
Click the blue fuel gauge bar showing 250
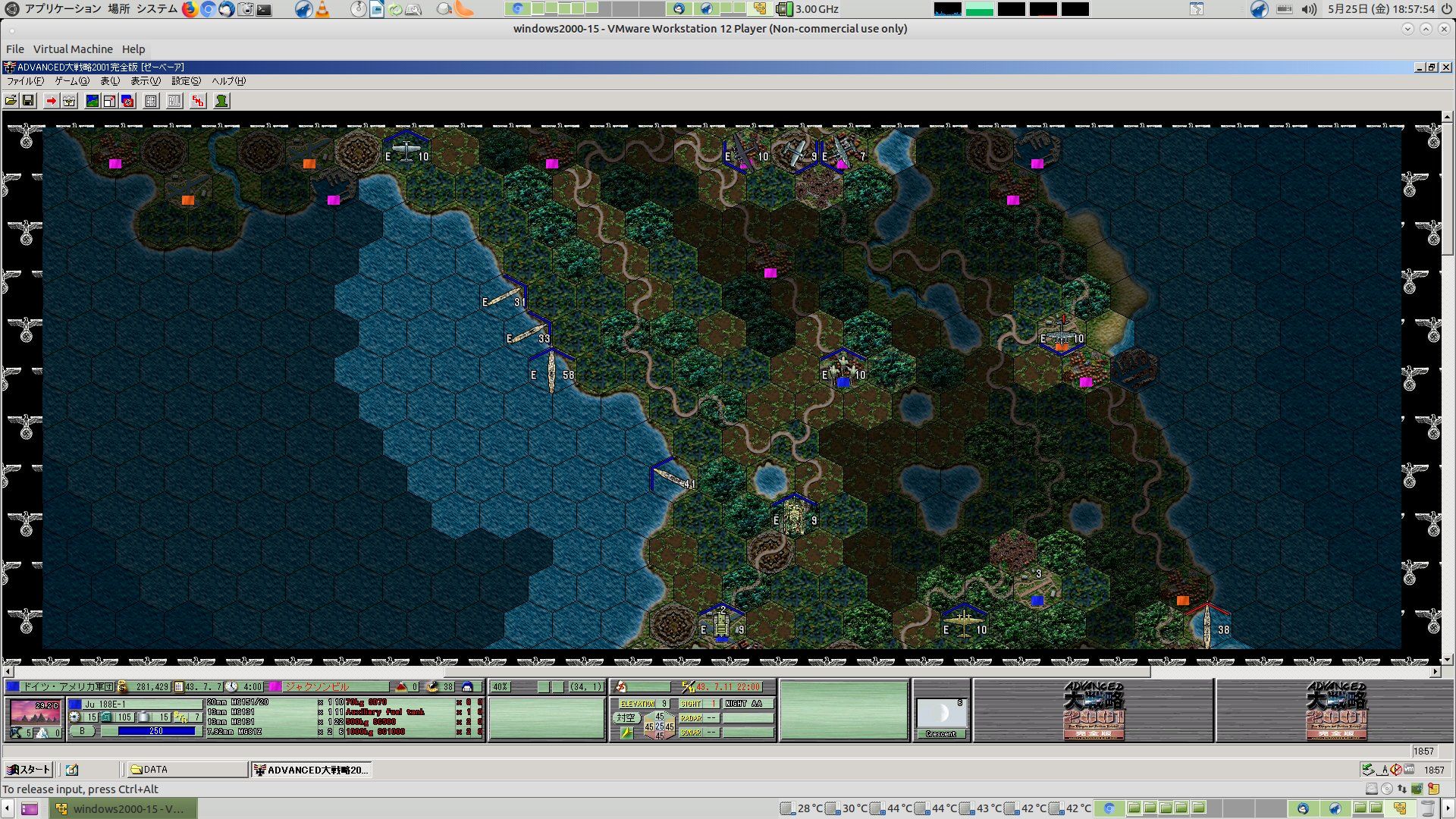point(156,731)
